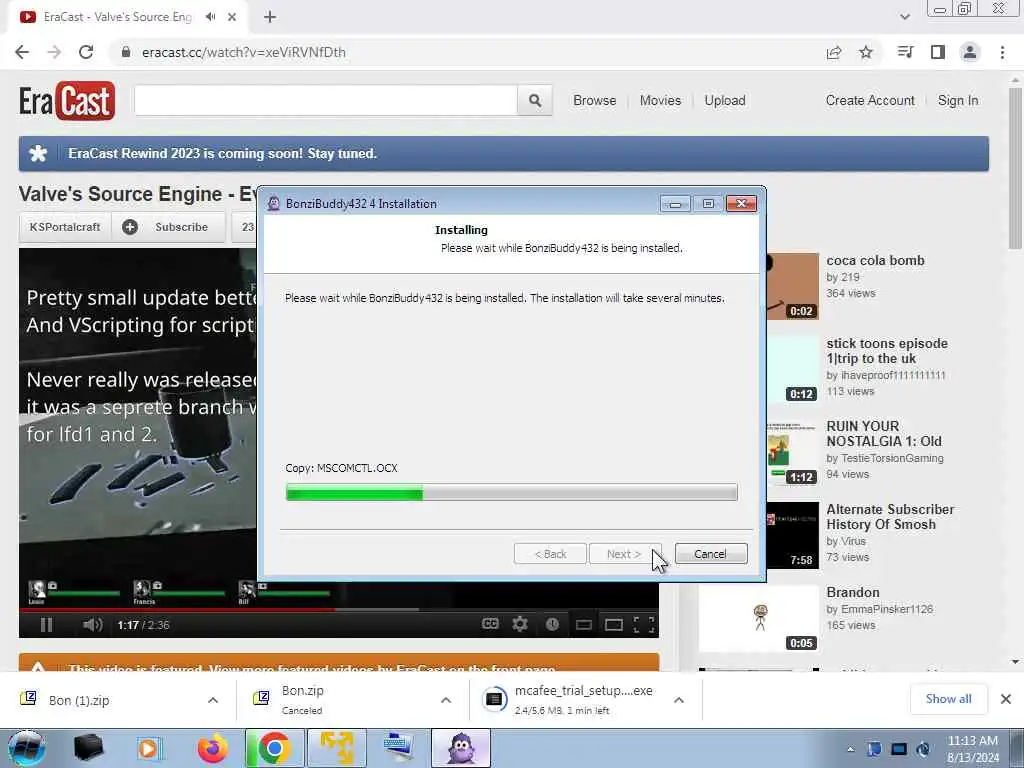Seek within the video progress bar

click(338, 609)
